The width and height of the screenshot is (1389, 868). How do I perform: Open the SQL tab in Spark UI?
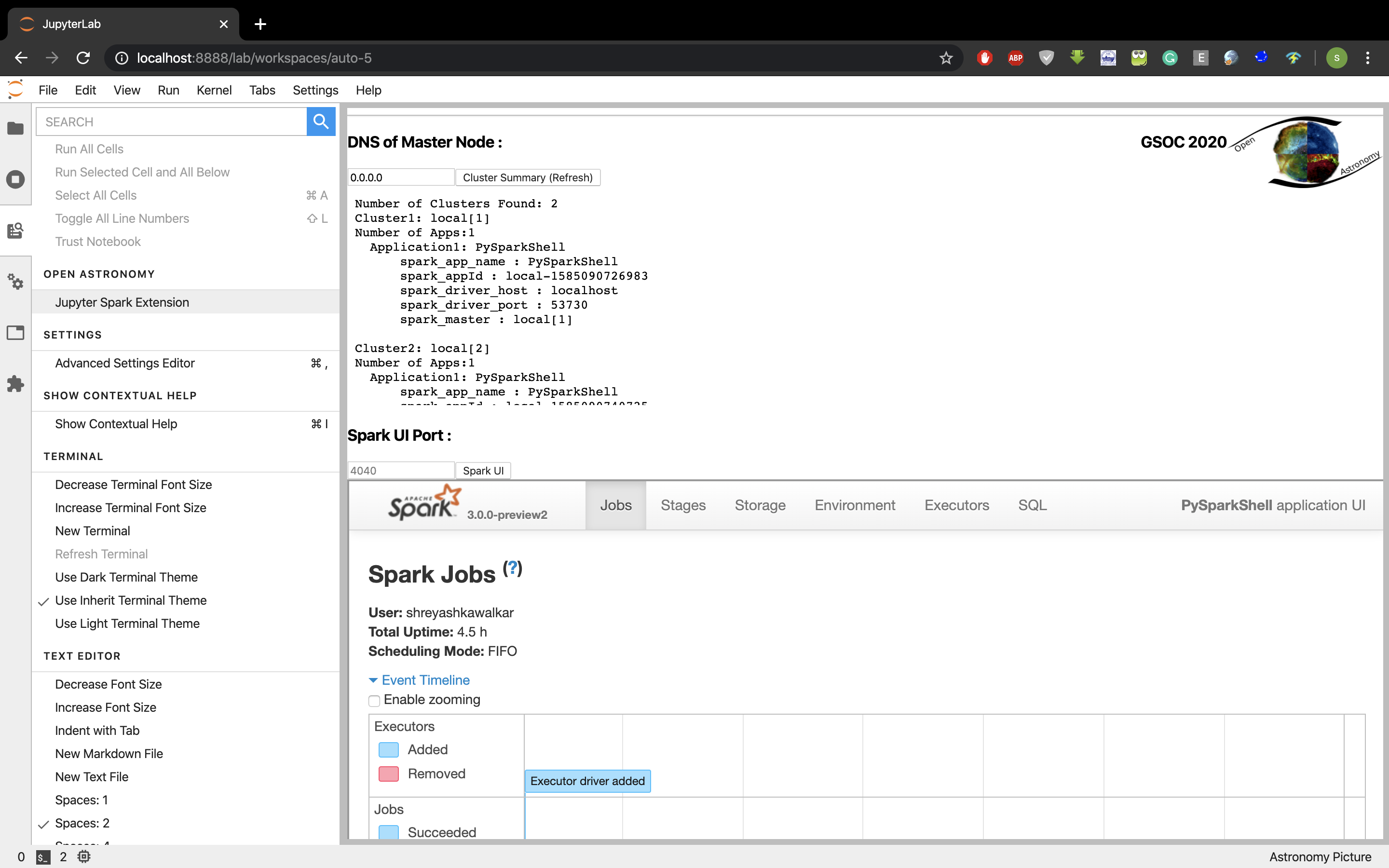click(1032, 505)
